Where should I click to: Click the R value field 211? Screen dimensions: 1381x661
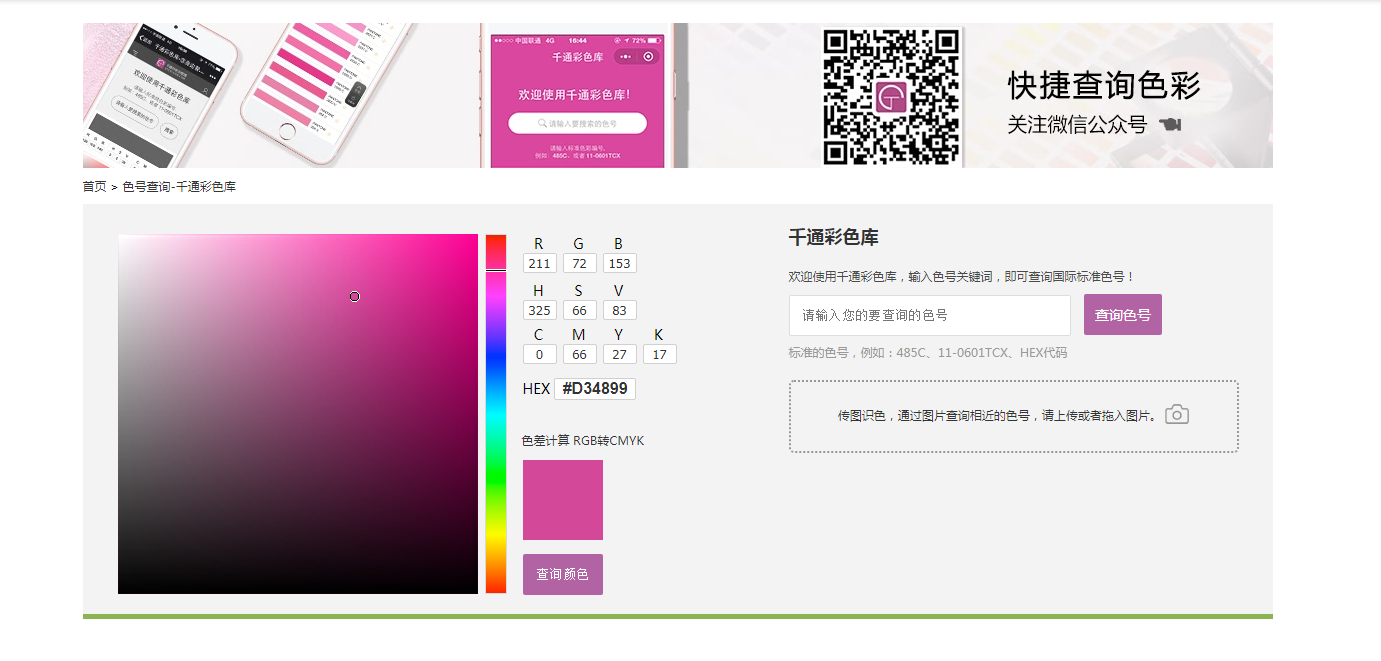click(540, 263)
